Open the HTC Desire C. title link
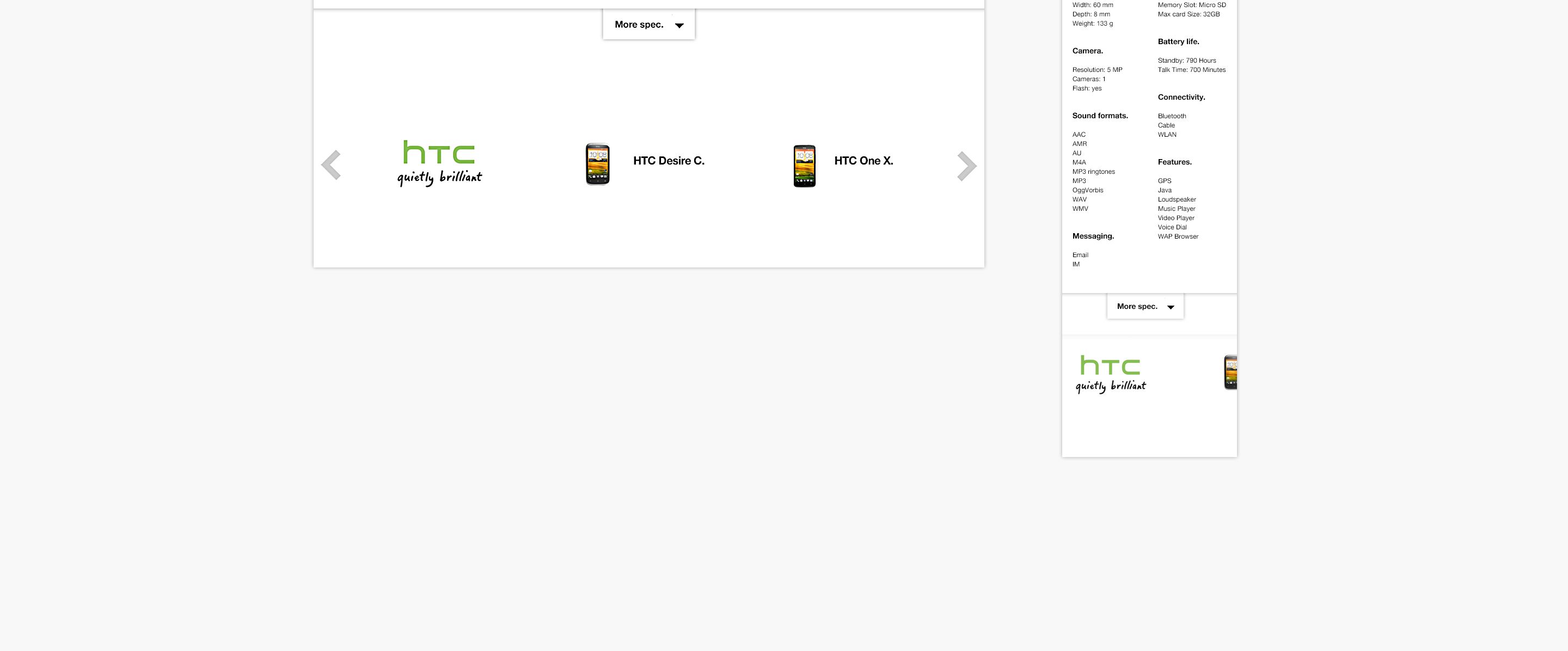1568x651 pixels. pyautogui.click(x=669, y=161)
